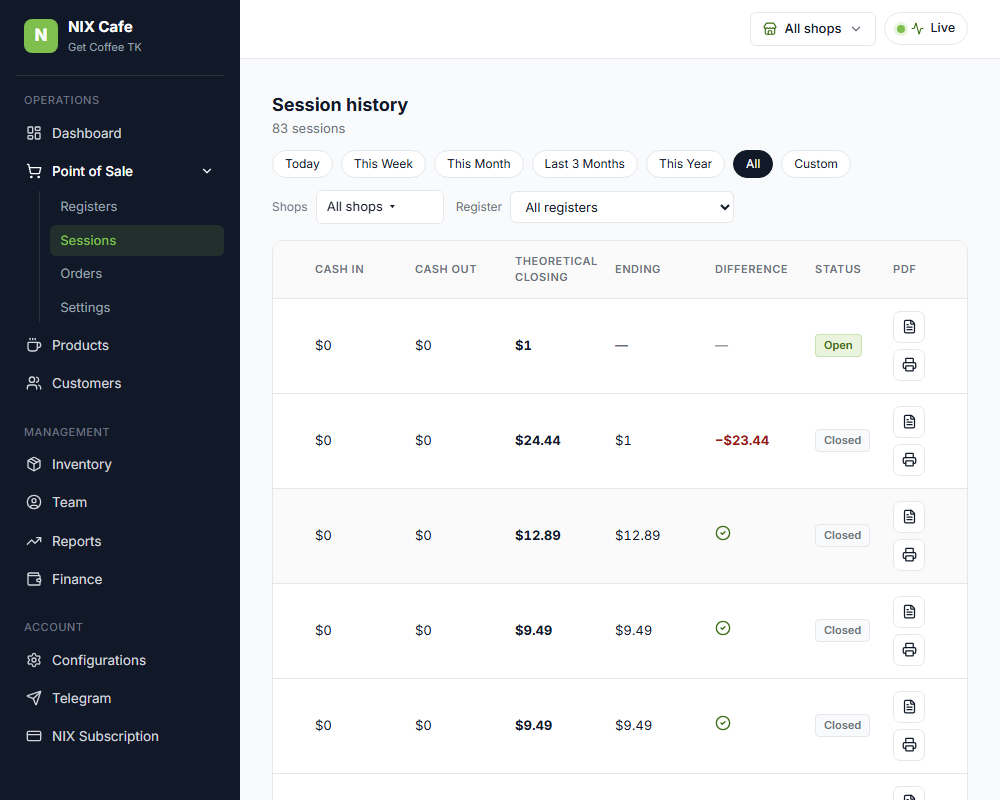1000x800 pixels.
Task: Filter sessions by Last 3 Months
Action: point(585,164)
